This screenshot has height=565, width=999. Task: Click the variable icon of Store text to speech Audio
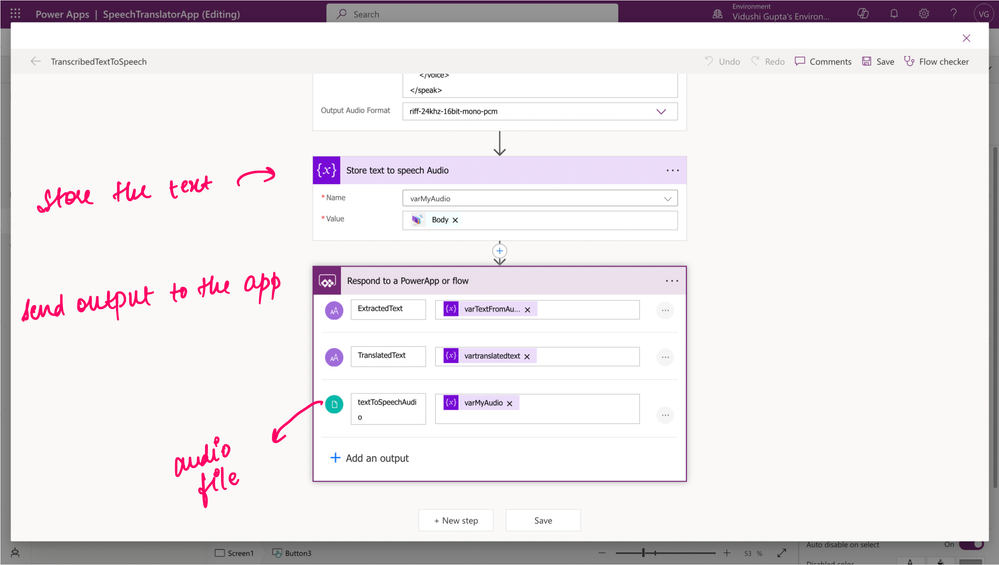pos(326,170)
